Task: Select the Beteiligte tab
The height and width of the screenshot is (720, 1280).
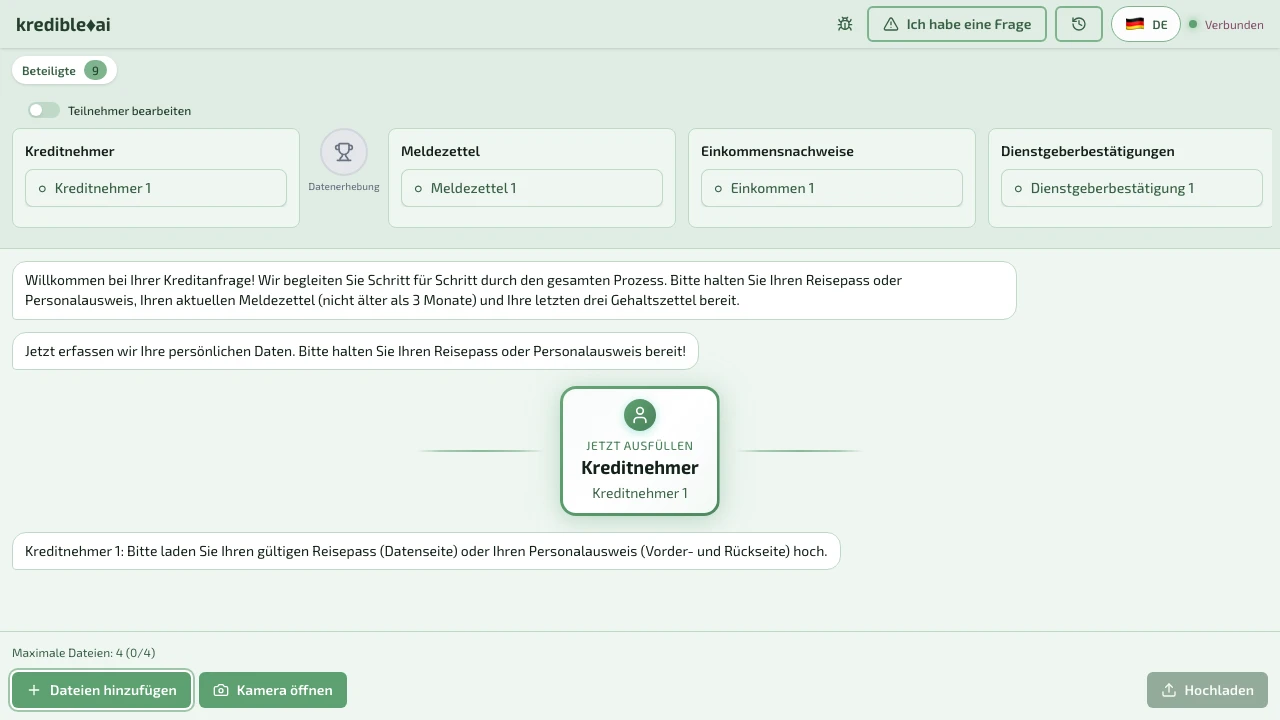Action: point(64,70)
